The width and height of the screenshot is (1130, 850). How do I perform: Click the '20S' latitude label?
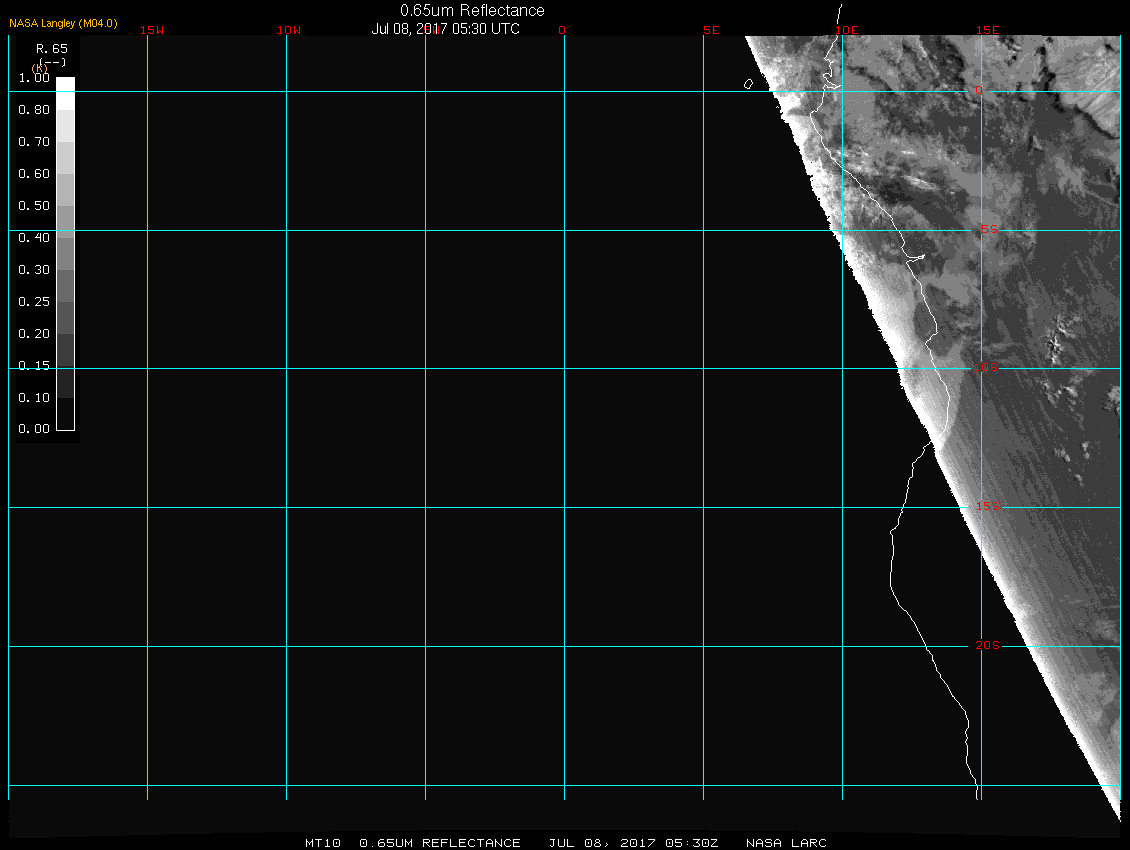click(987, 645)
